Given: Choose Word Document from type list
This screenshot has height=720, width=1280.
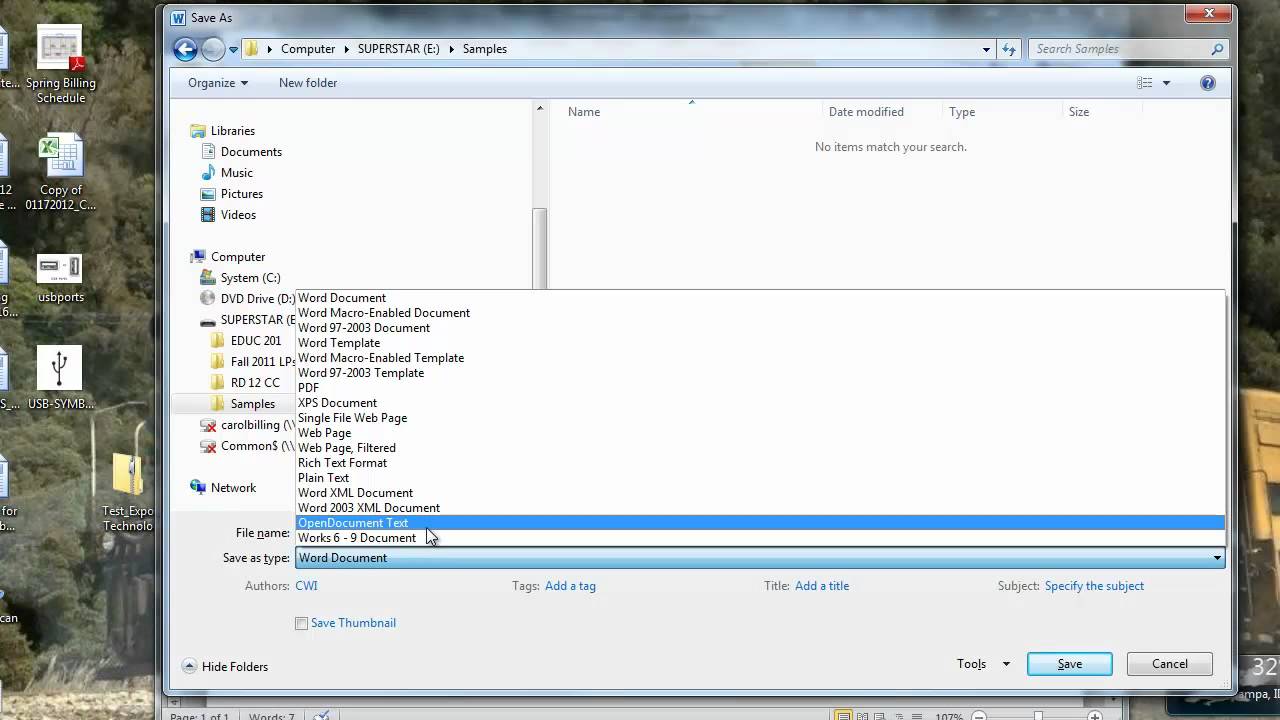Looking at the screenshot, I should coord(760,298).
